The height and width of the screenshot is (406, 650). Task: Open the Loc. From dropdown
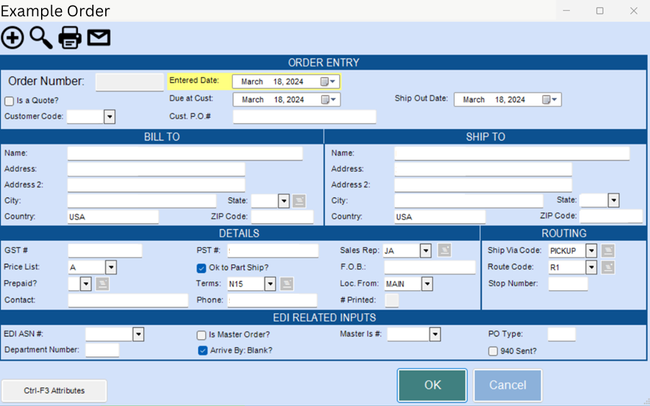pos(426,284)
